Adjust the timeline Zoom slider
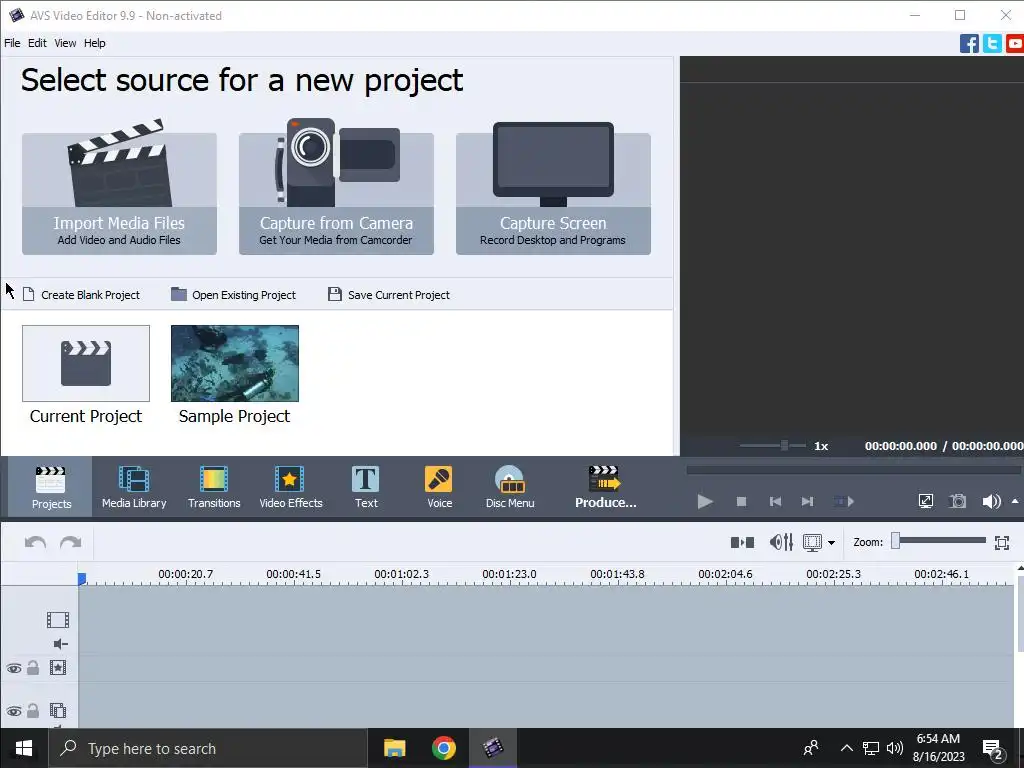 pyautogui.click(x=938, y=540)
